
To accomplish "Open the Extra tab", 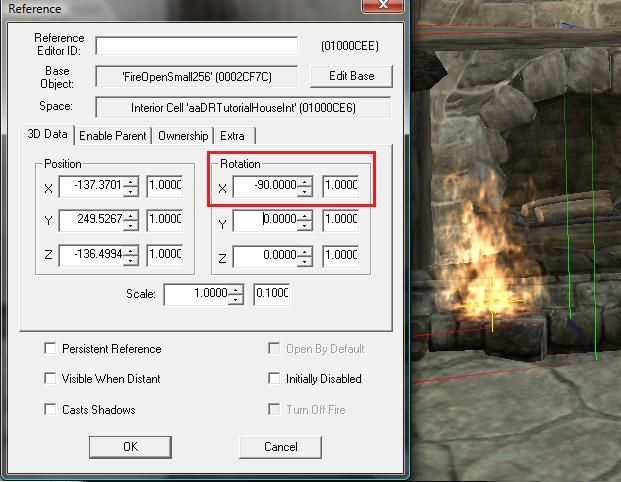I will 232,136.
